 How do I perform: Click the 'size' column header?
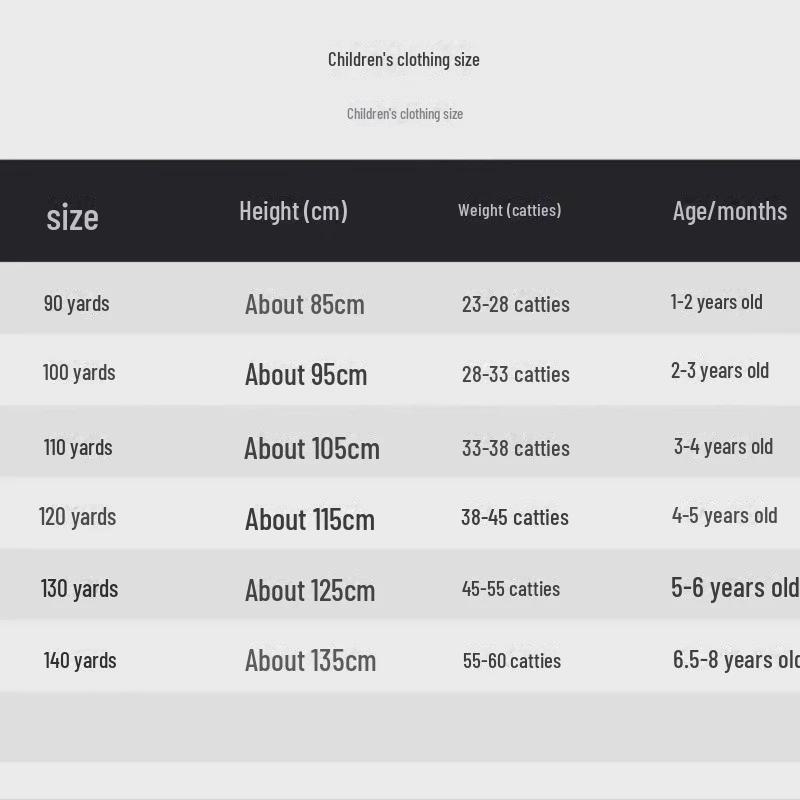(72, 217)
